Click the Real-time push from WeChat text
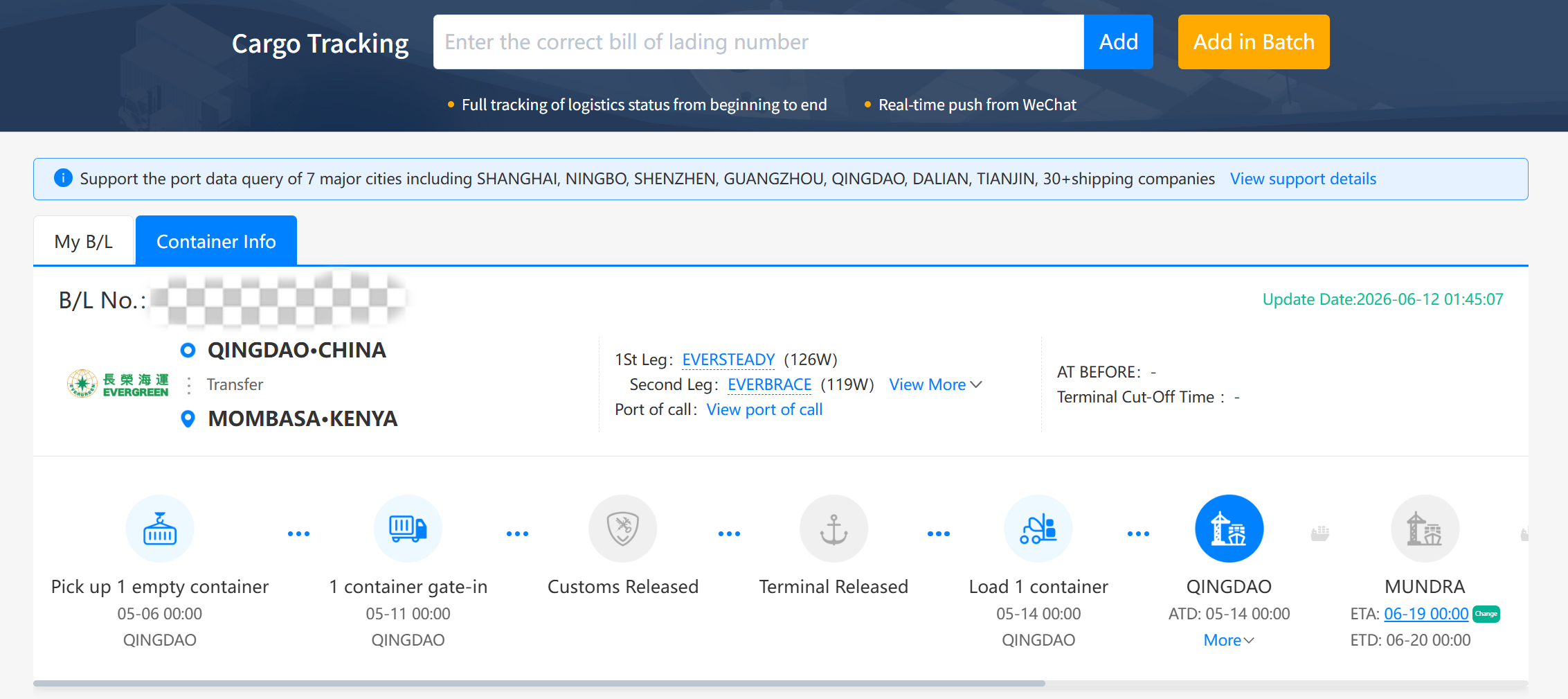 [x=977, y=105]
